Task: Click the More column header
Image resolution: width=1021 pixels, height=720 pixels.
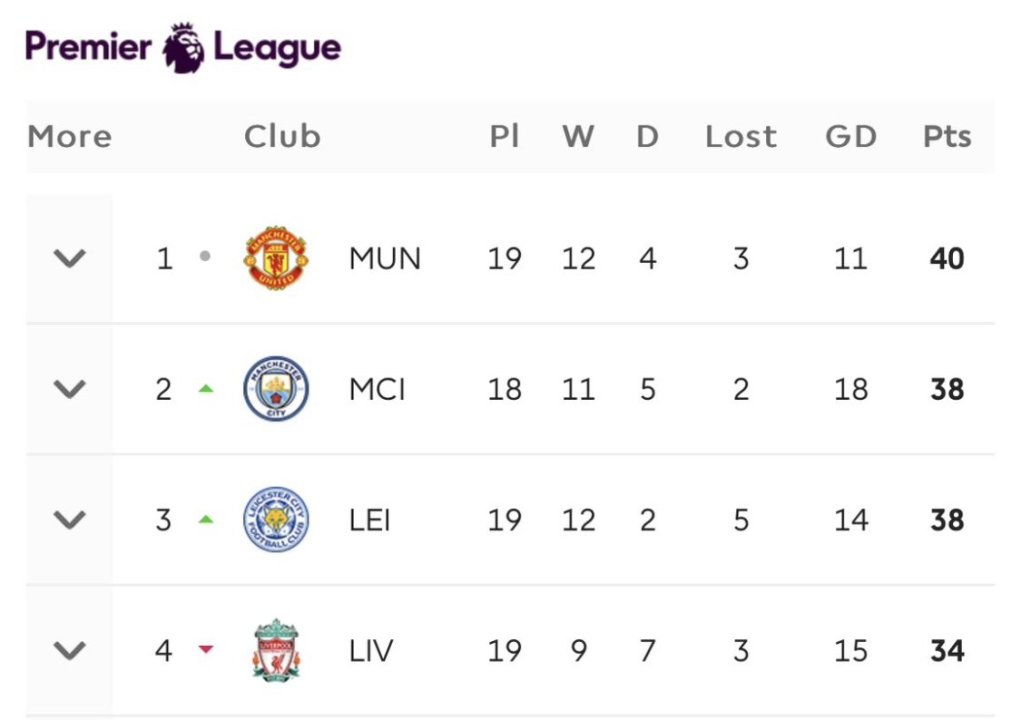Action: [x=69, y=136]
